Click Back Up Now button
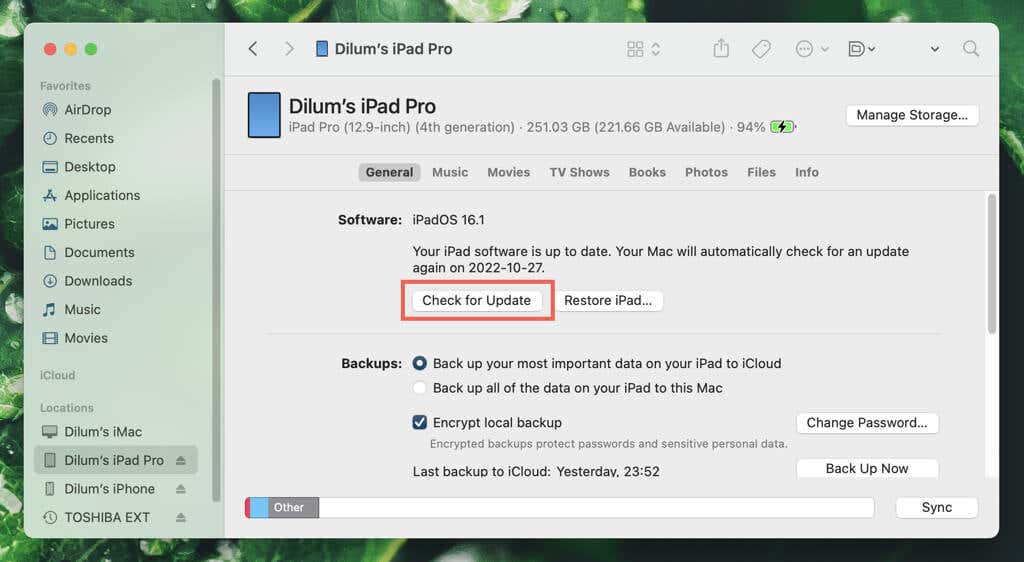Viewport: 1024px width, 562px height. tap(867, 468)
